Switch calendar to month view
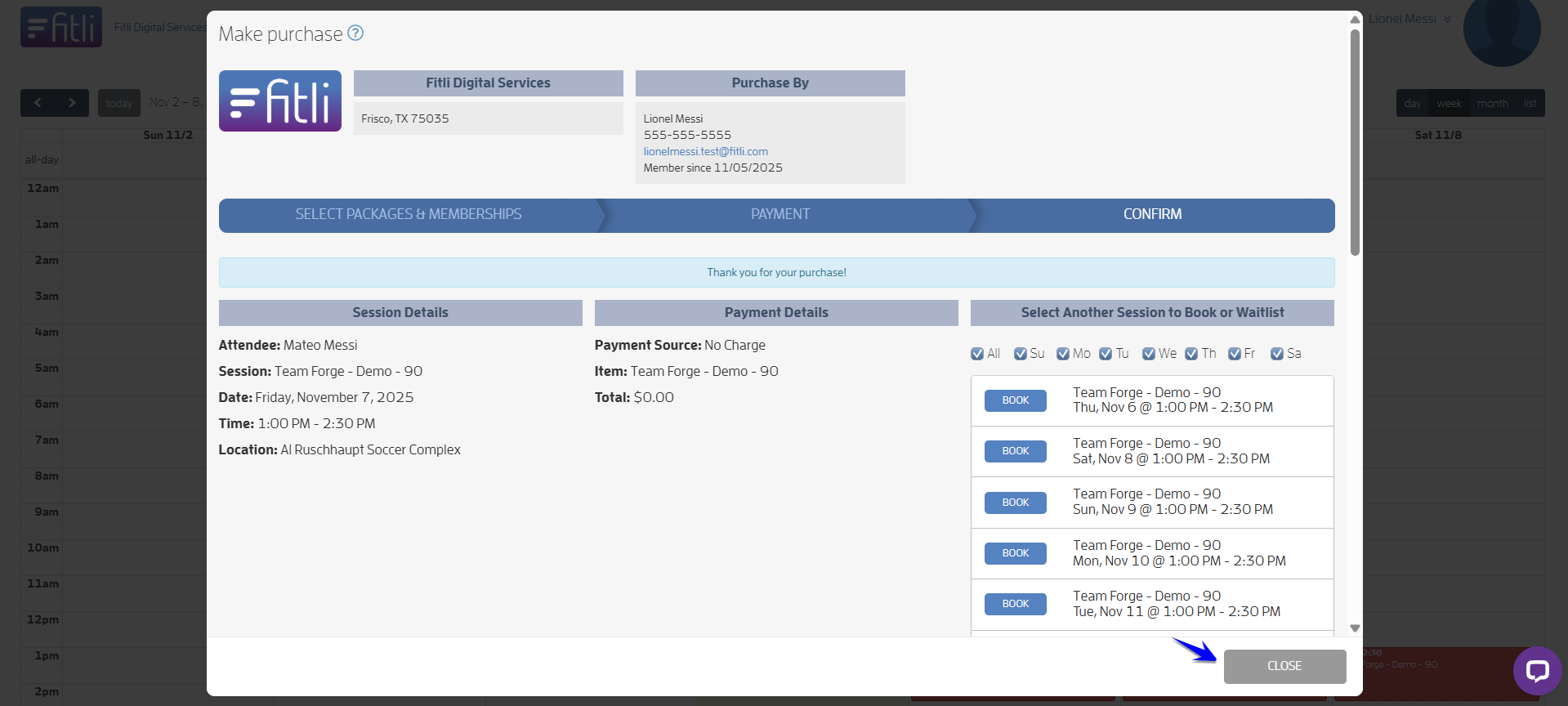The image size is (1568, 706). [1492, 103]
